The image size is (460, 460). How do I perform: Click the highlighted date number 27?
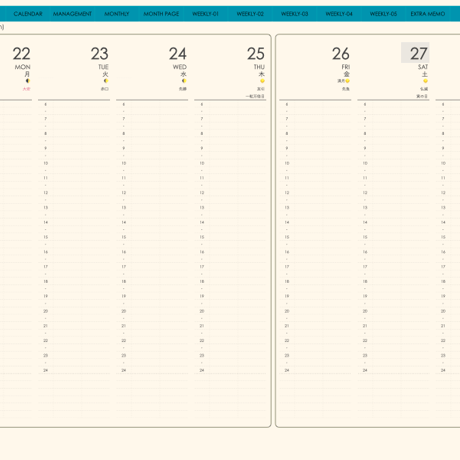[419, 54]
